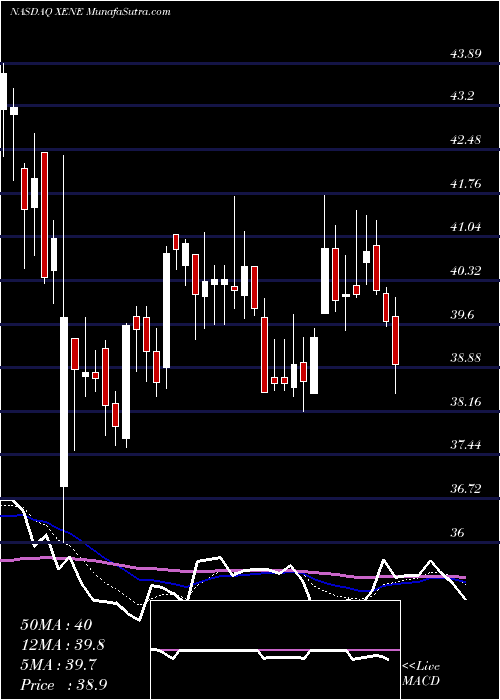Click the 43.89 price label
500x700 pixels.
(x=466, y=53)
